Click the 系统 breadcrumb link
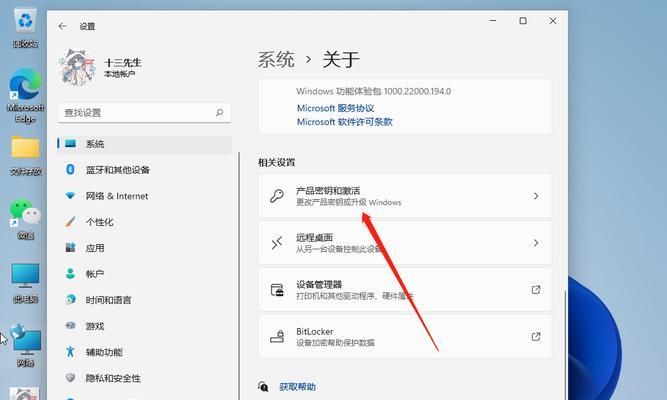This screenshot has width=667, height=400. [x=276, y=59]
